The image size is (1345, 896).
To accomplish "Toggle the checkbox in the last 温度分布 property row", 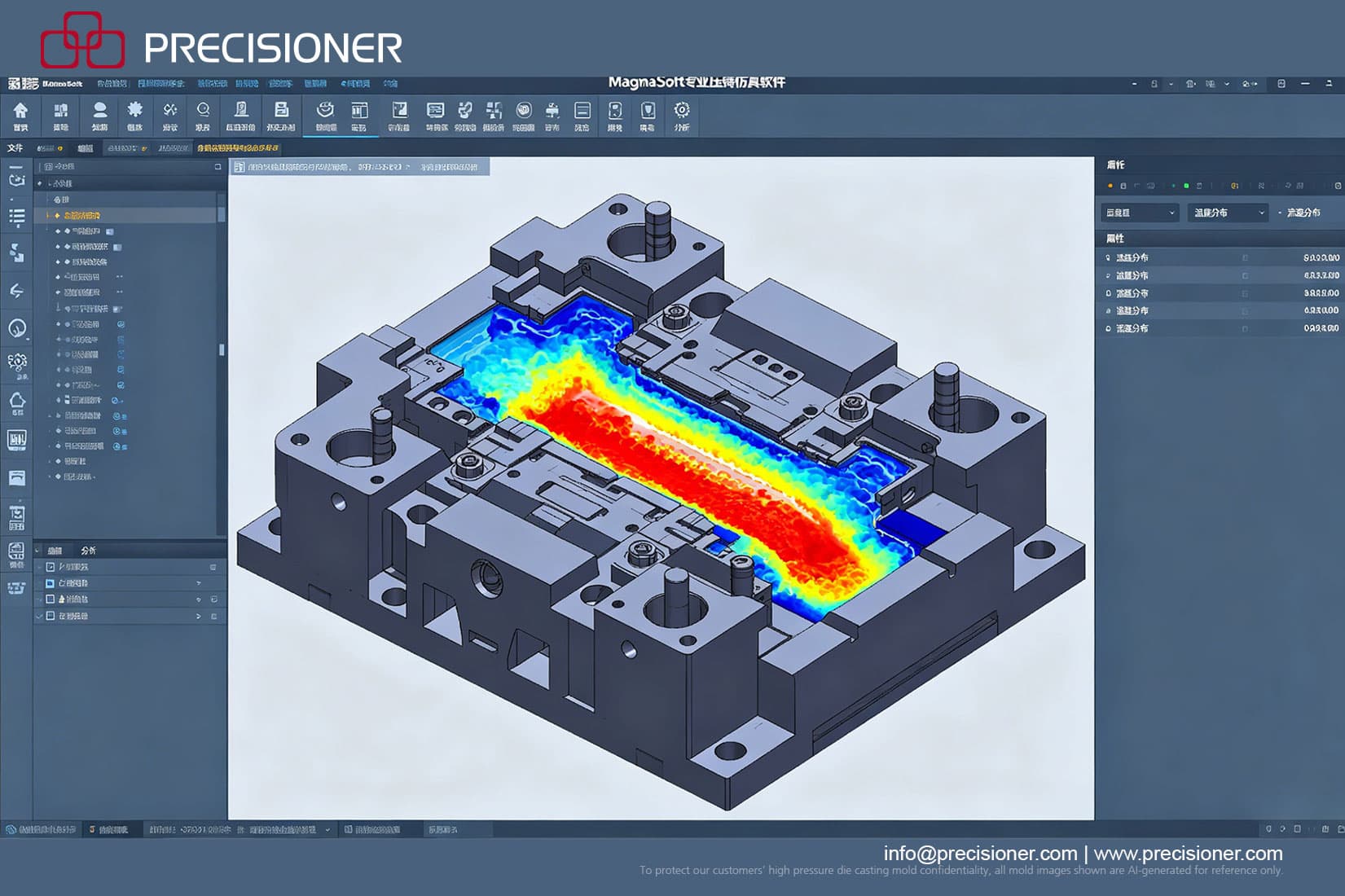I will click(1245, 328).
